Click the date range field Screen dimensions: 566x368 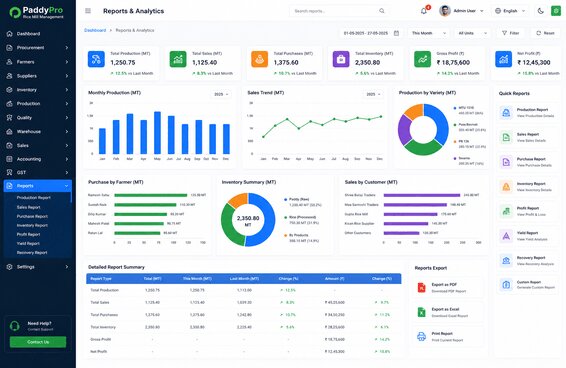pyautogui.click(x=371, y=33)
